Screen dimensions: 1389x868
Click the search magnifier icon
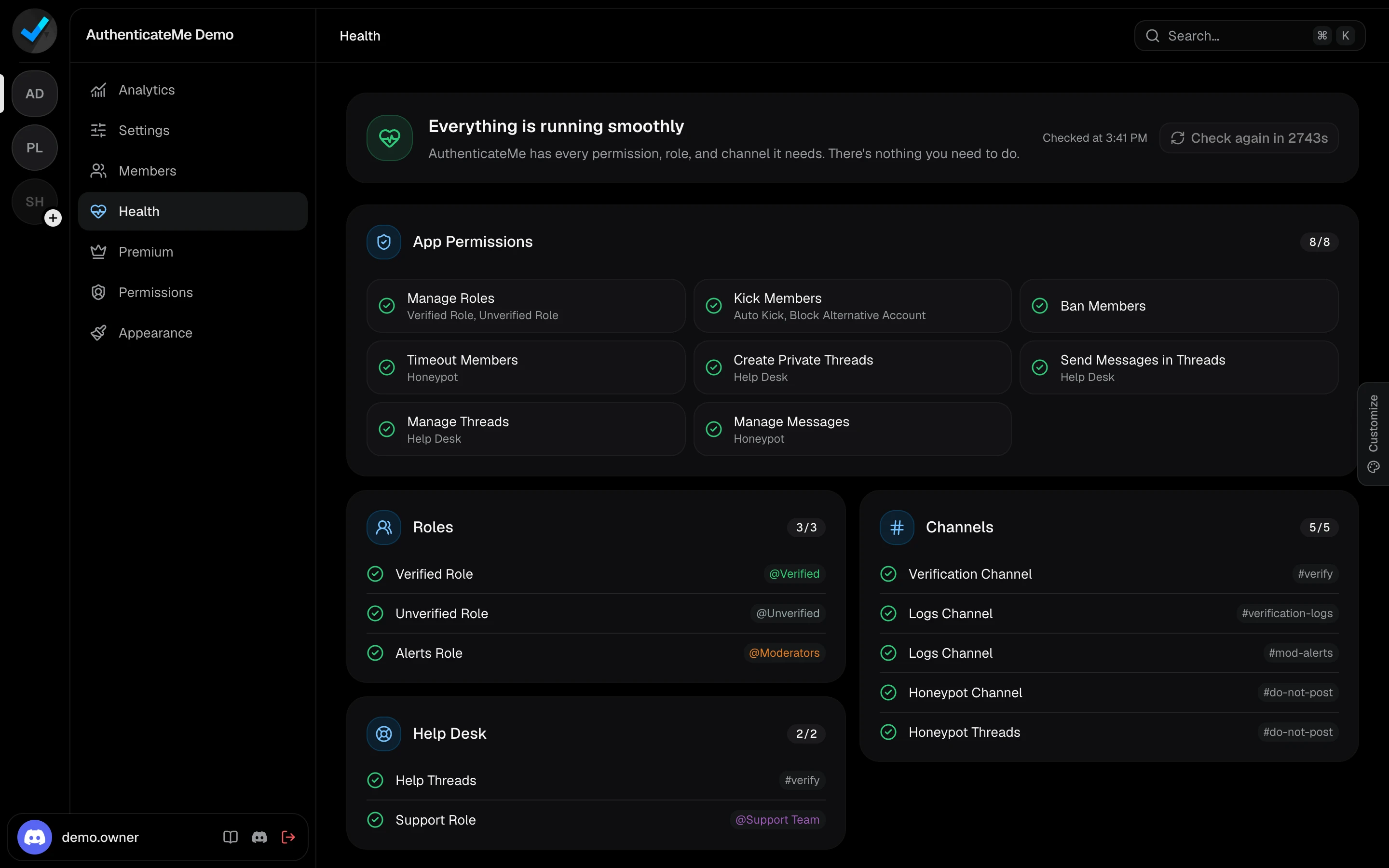click(x=1153, y=36)
